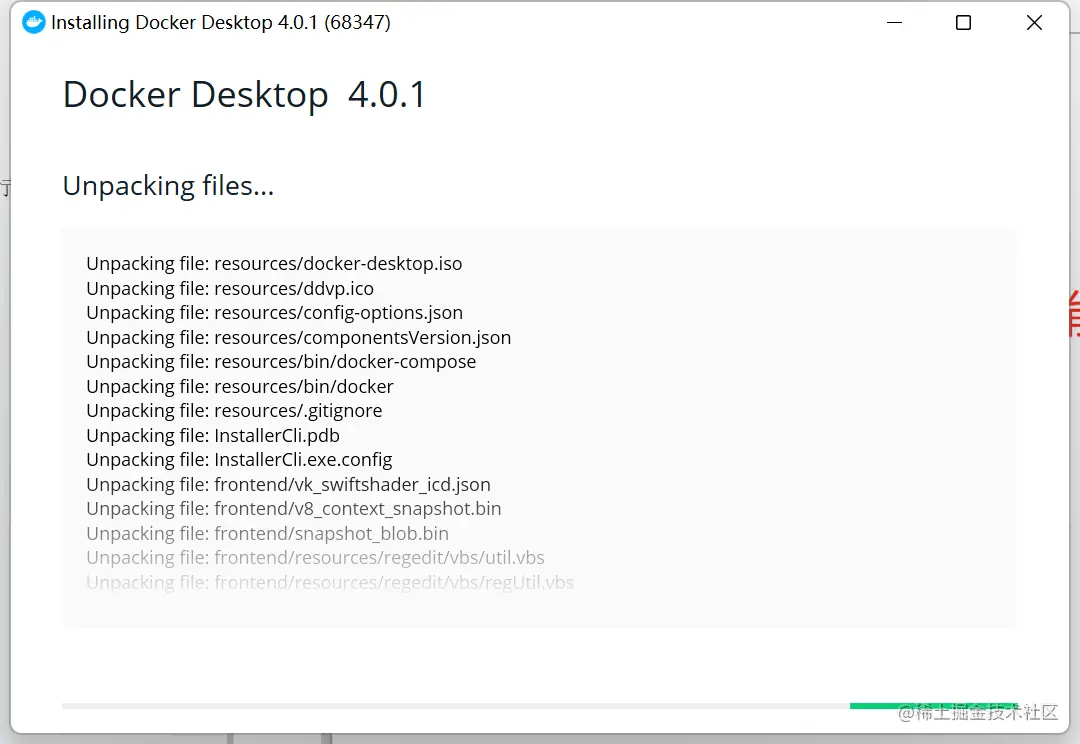
Task: Select the log line frontend/resources/regedit/vbs/regUtil.vbs
Action: [330, 582]
